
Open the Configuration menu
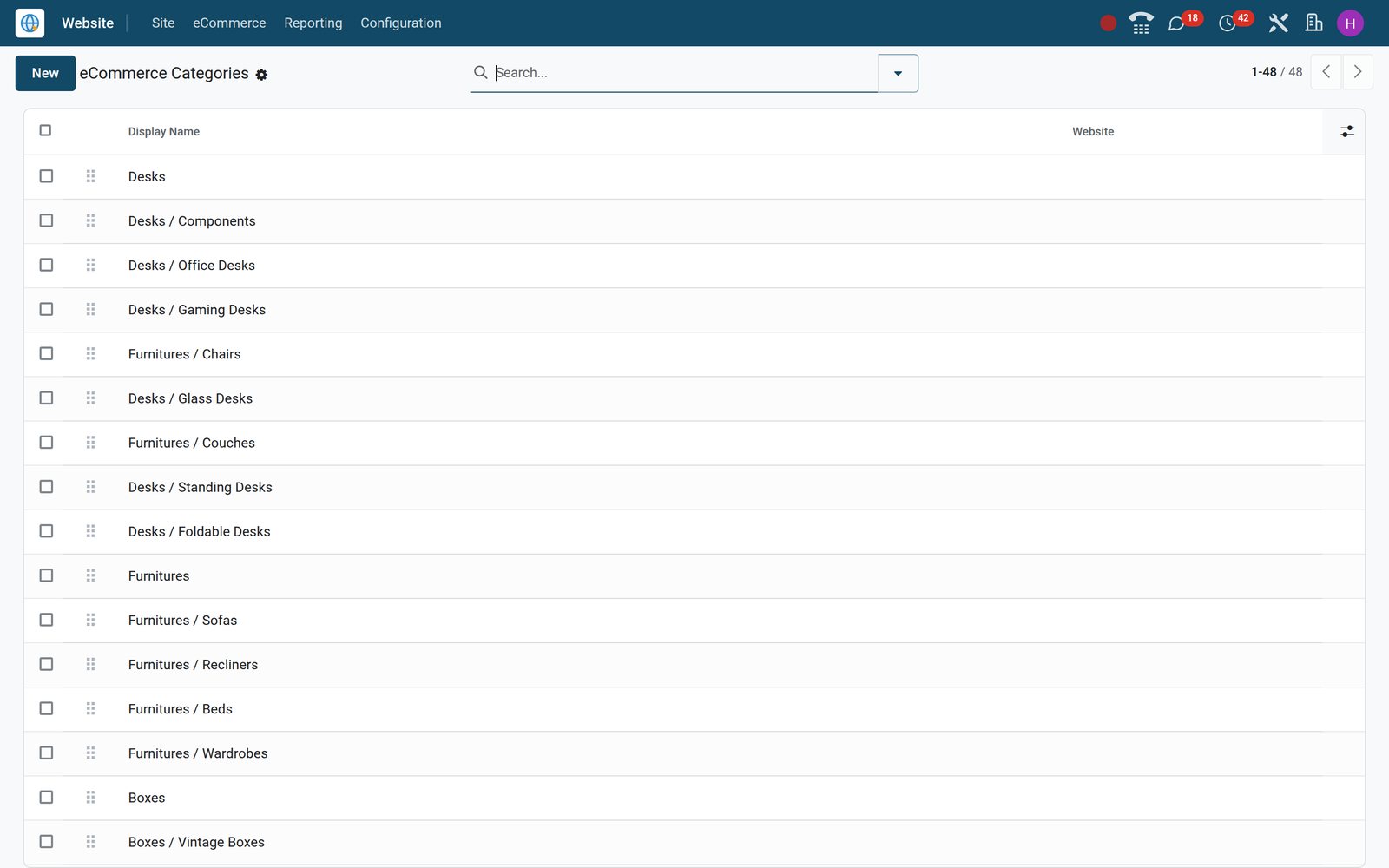point(401,23)
